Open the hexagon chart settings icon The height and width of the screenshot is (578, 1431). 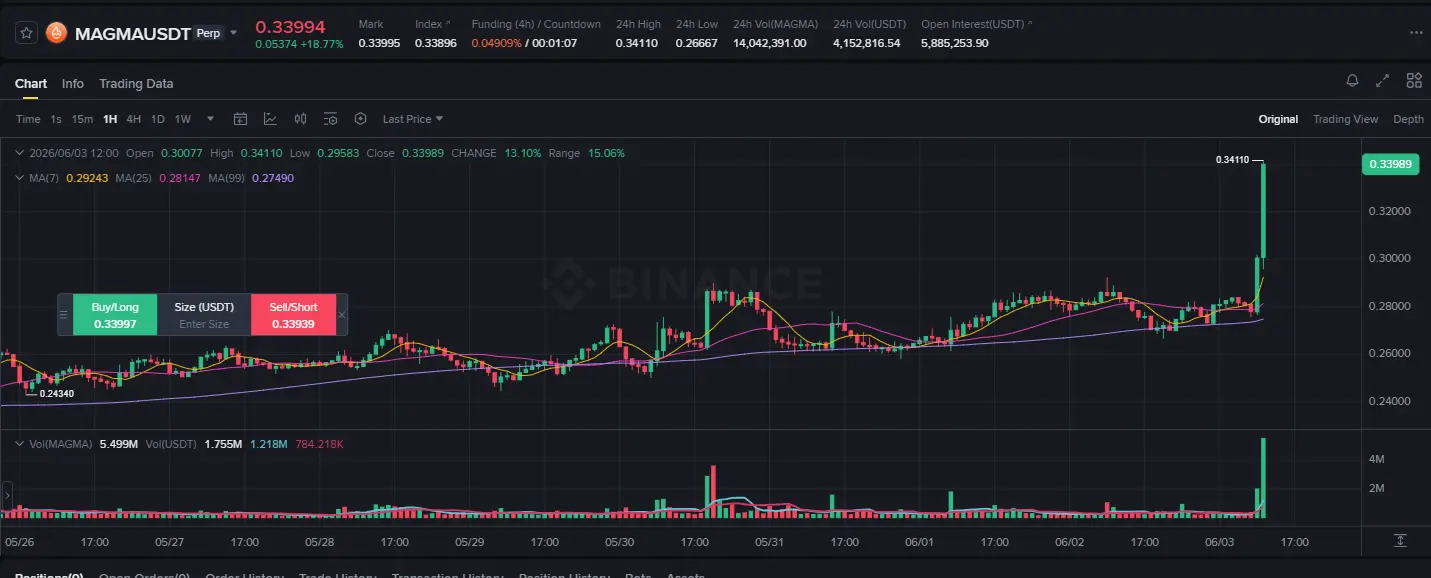361,119
